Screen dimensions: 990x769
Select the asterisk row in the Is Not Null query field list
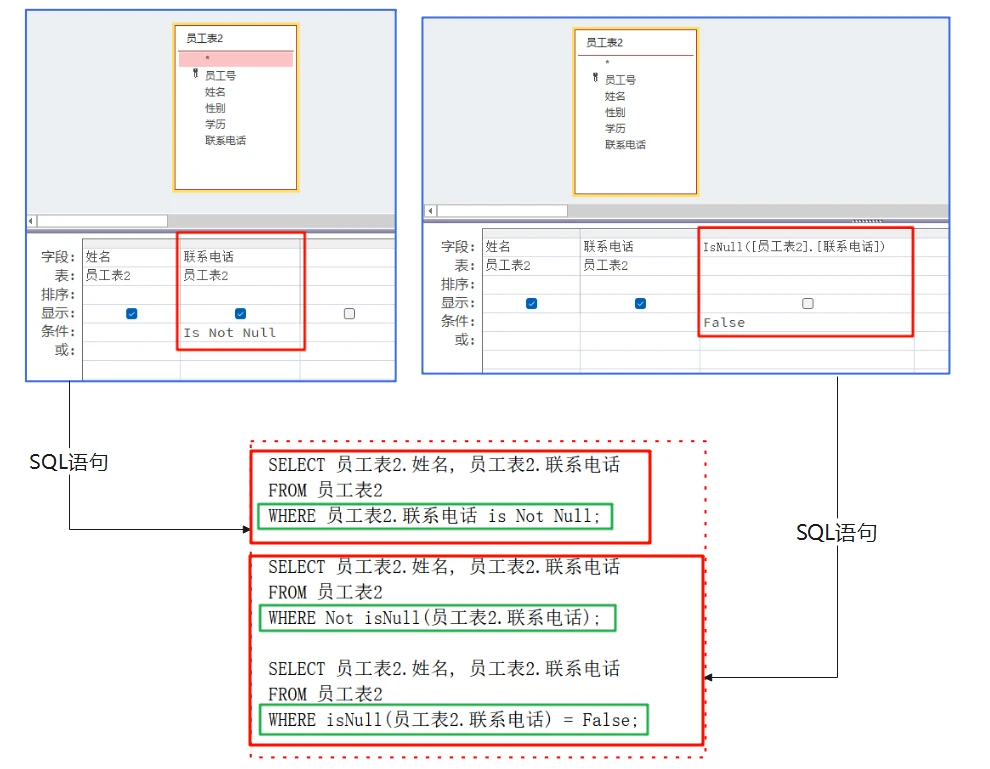(236, 59)
